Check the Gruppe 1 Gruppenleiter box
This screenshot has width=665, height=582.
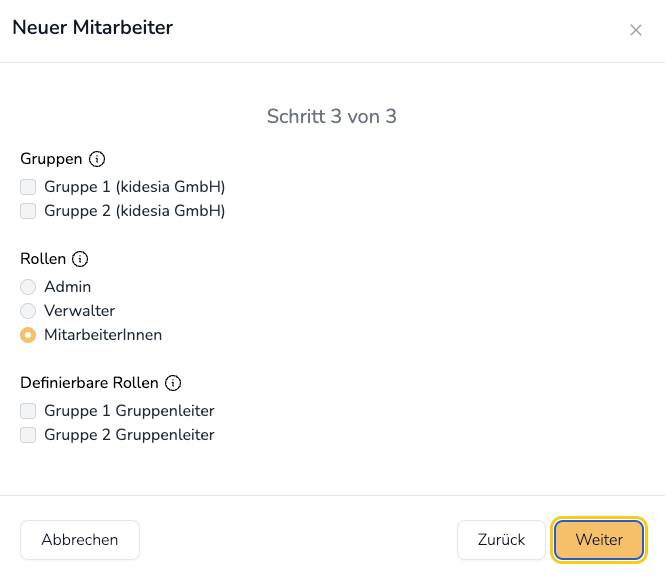point(28,411)
